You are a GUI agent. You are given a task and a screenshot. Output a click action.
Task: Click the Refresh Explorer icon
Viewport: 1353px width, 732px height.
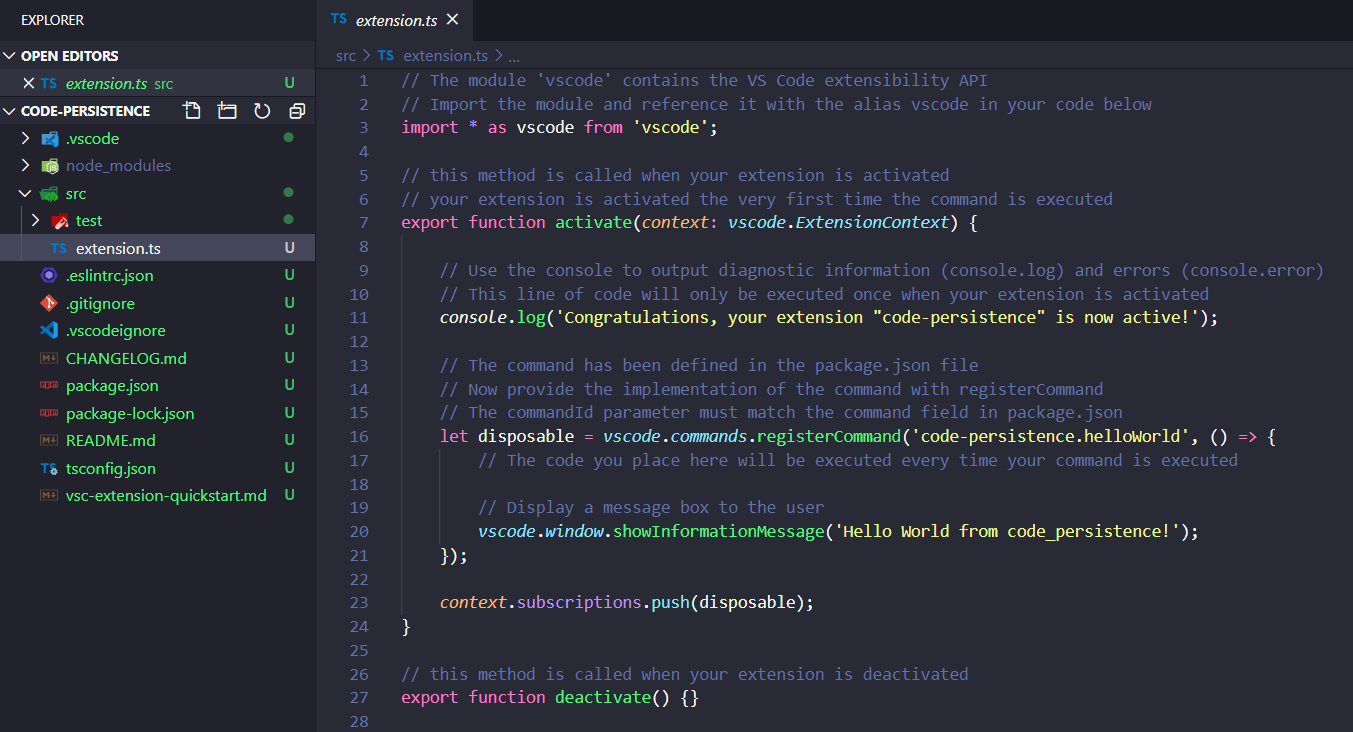[x=261, y=111]
